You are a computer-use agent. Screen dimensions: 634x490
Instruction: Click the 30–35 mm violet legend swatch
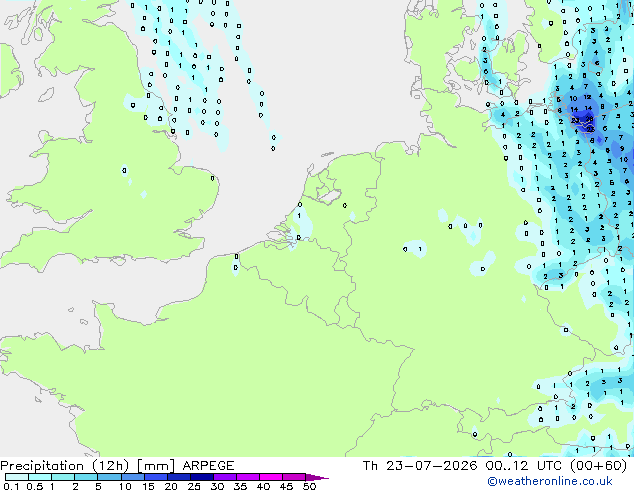click(225, 477)
